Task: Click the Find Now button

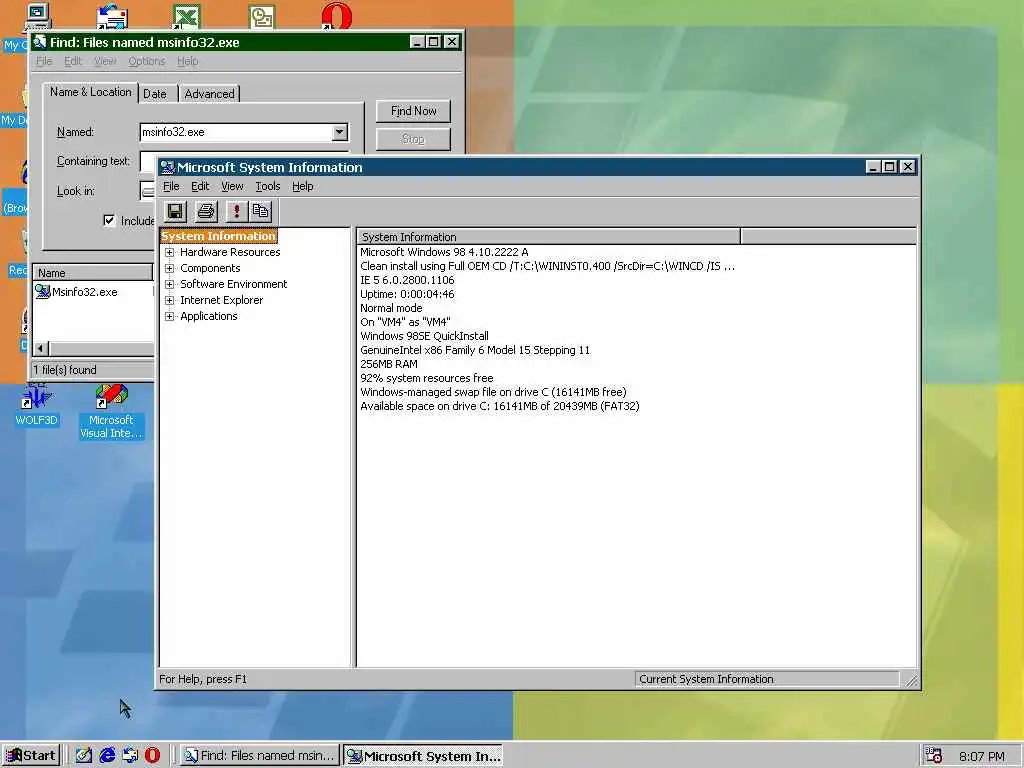Action: (413, 111)
